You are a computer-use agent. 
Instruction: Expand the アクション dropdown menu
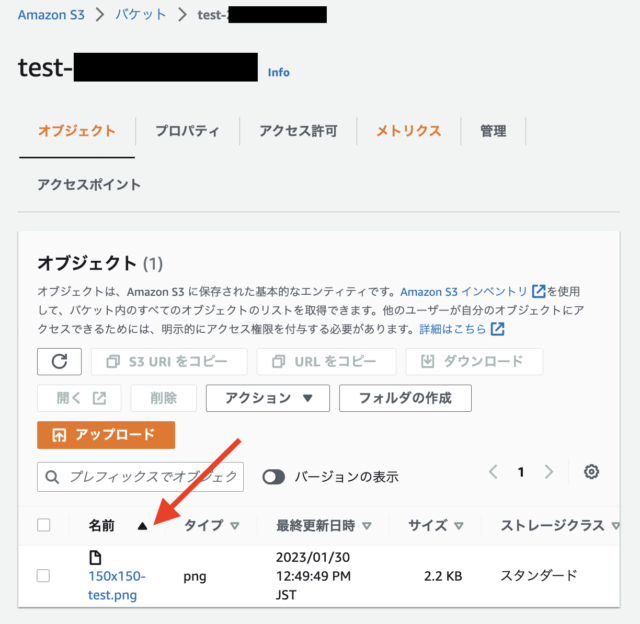pos(268,398)
